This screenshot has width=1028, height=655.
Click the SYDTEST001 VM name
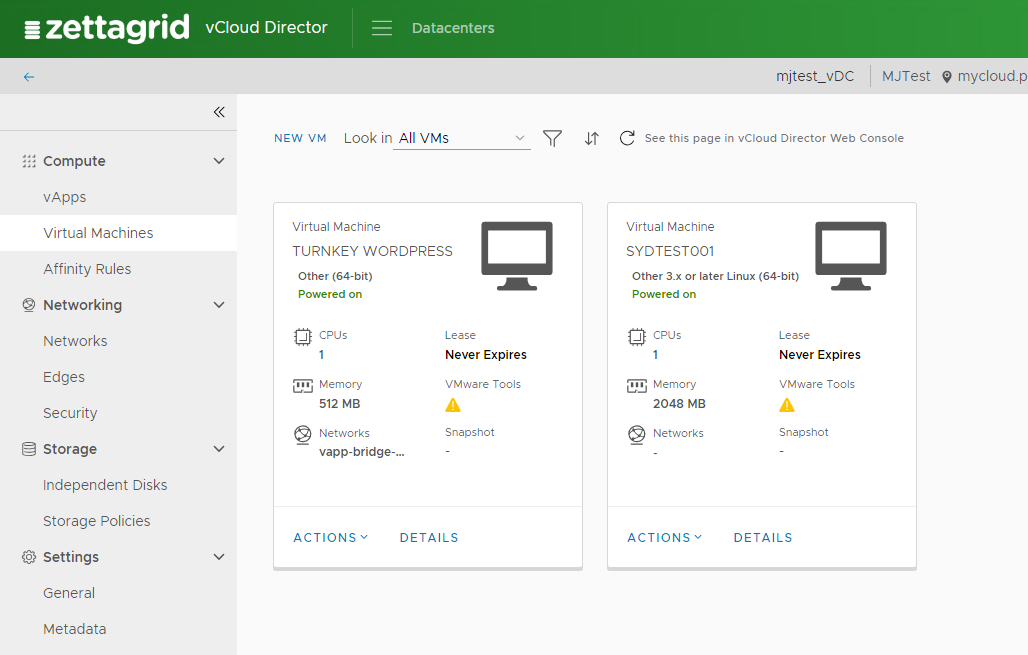[670, 251]
